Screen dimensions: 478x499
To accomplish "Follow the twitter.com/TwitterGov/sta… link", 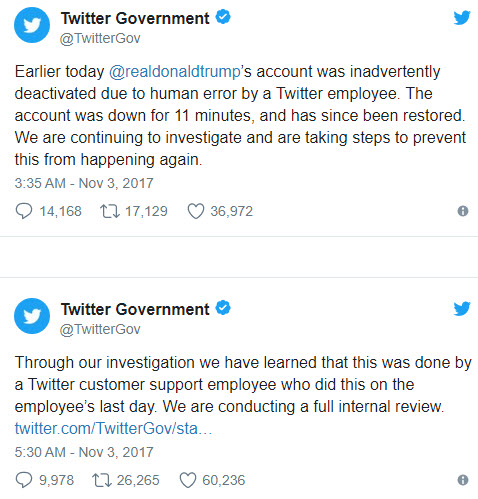I will pos(113,428).
